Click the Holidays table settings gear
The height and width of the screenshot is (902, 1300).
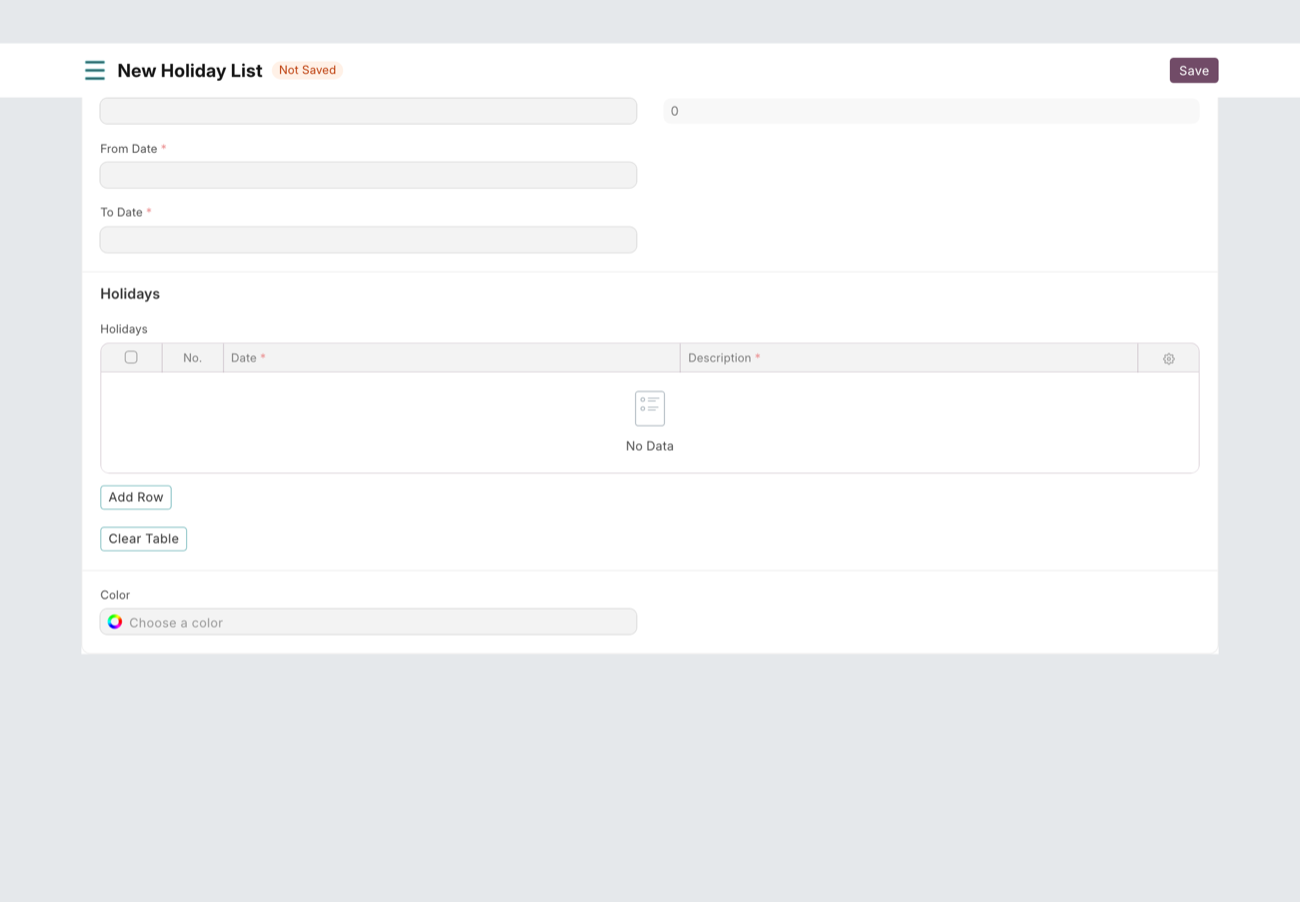(x=1168, y=358)
